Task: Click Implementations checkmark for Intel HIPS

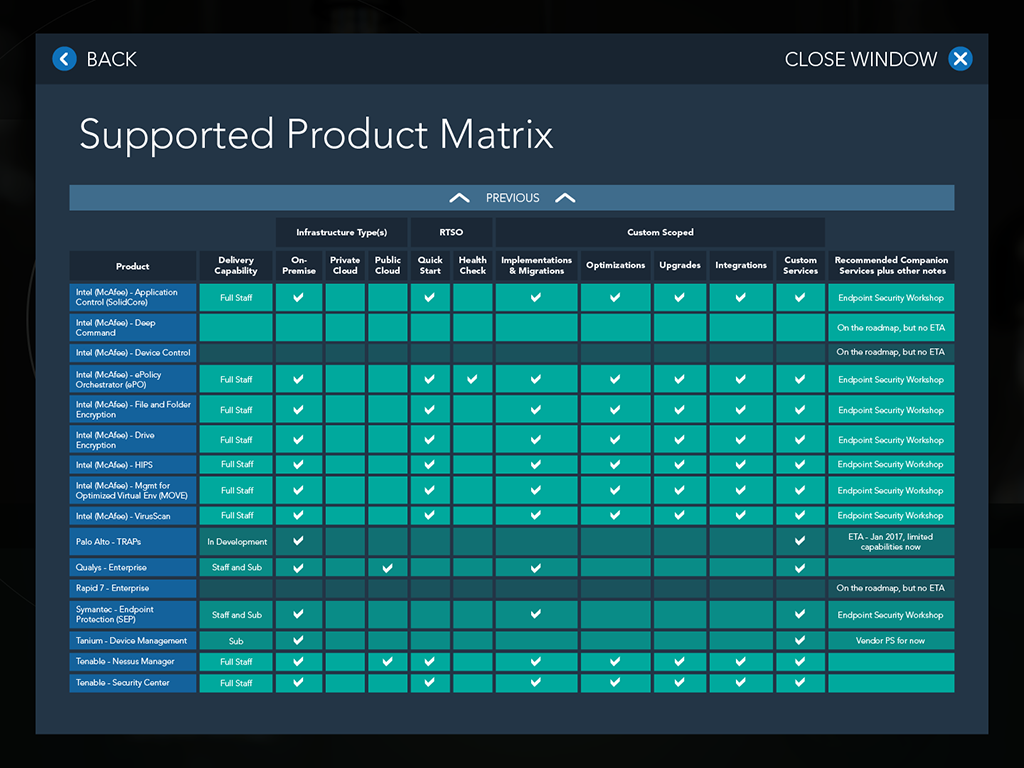Action: (x=536, y=464)
